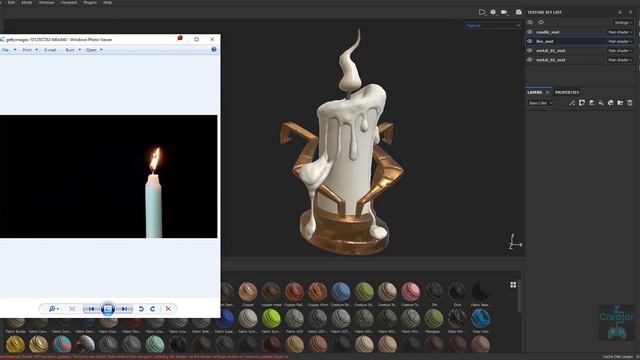Image resolution: width=640 pixels, height=360 pixels.
Task: Click the show all texture sets eye icon
Action: pyautogui.click(x=541, y=22)
